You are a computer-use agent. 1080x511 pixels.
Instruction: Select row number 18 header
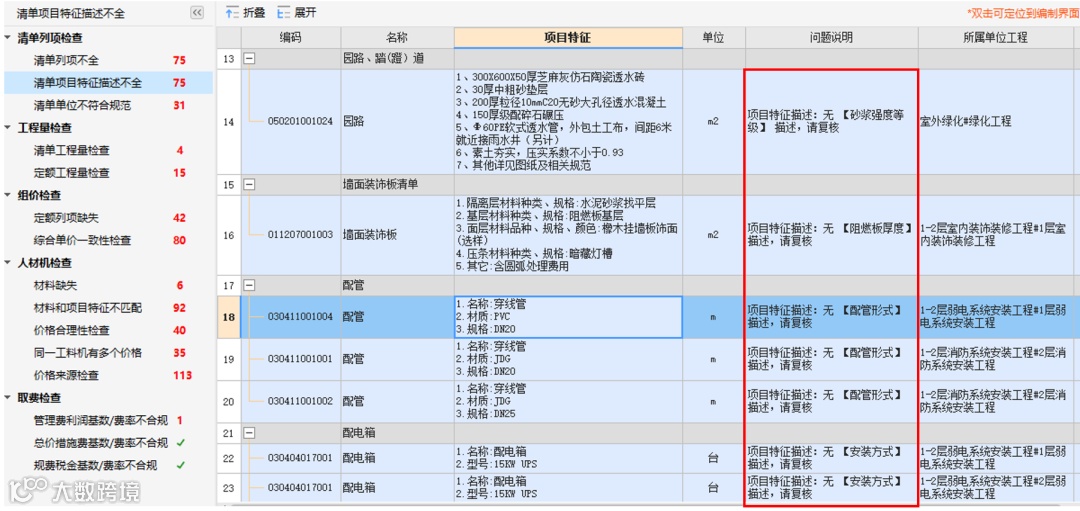(x=228, y=317)
